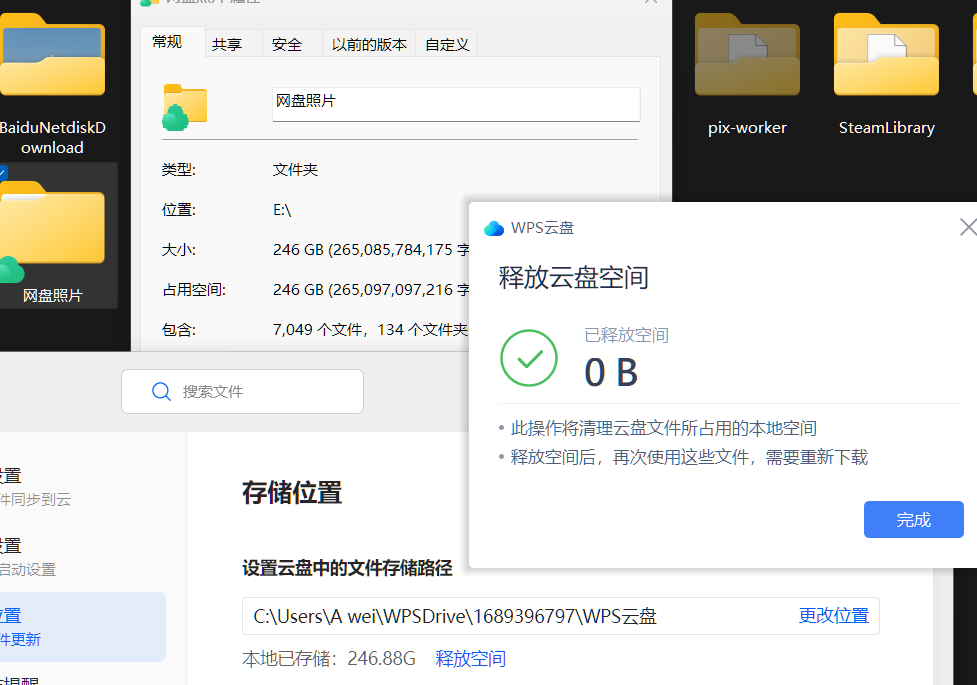
Task: Click the 大小 value 246 GB (265,085,784,175
Action: 371,249
